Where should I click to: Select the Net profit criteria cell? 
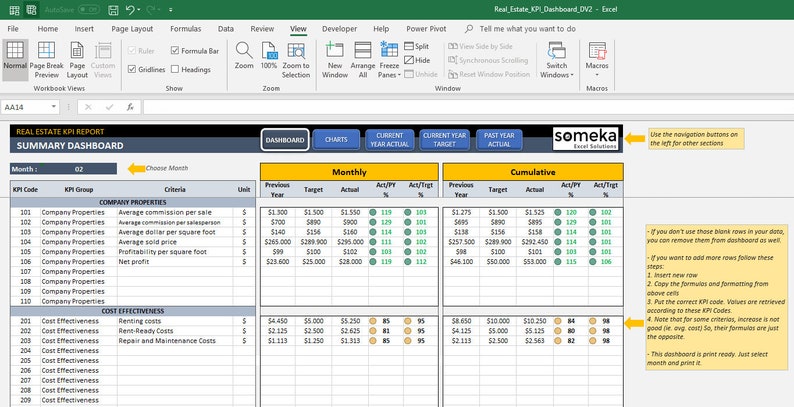[175, 262]
